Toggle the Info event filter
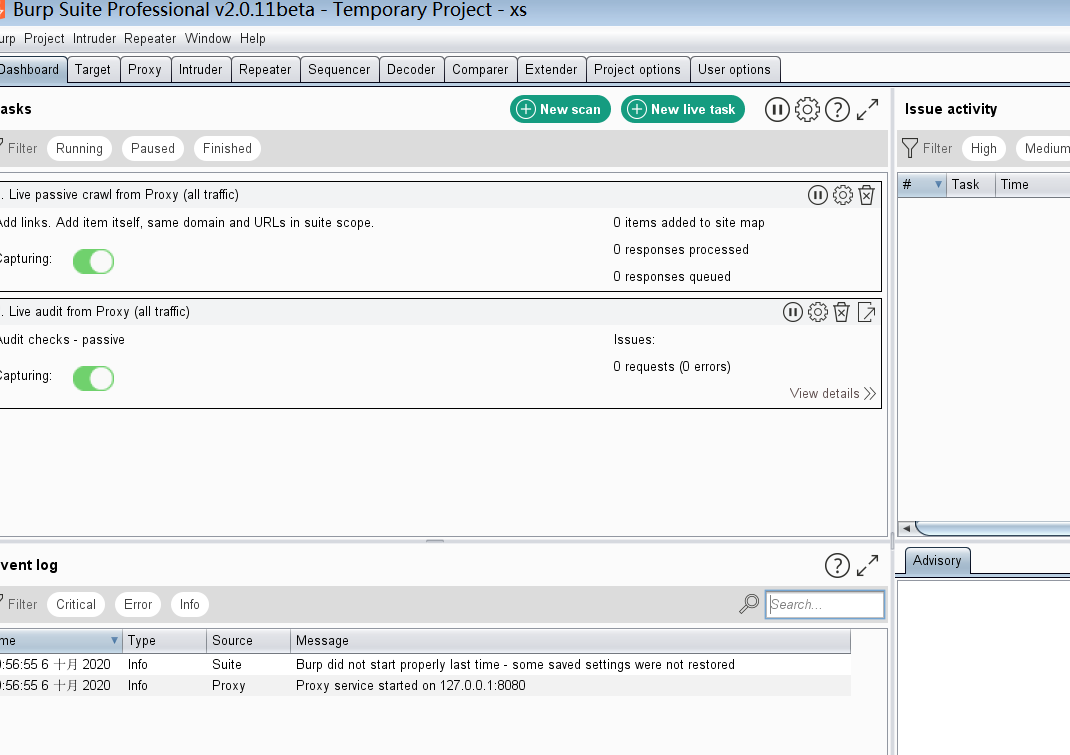 click(x=190, y=604)
